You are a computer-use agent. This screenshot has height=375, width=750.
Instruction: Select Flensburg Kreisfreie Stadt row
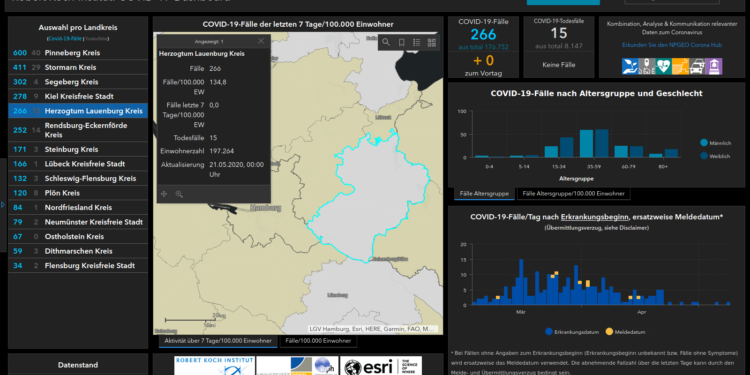[78, 266]
